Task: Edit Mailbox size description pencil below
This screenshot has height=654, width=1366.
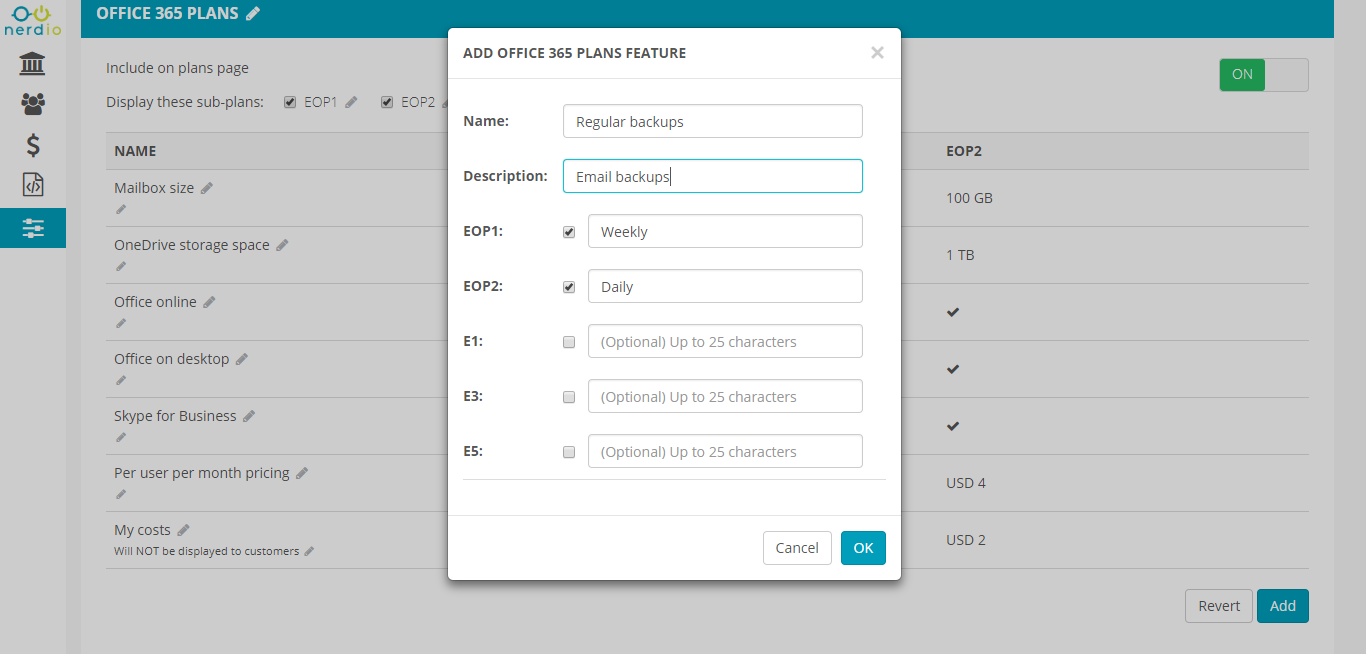Action: tap(121, 209)
